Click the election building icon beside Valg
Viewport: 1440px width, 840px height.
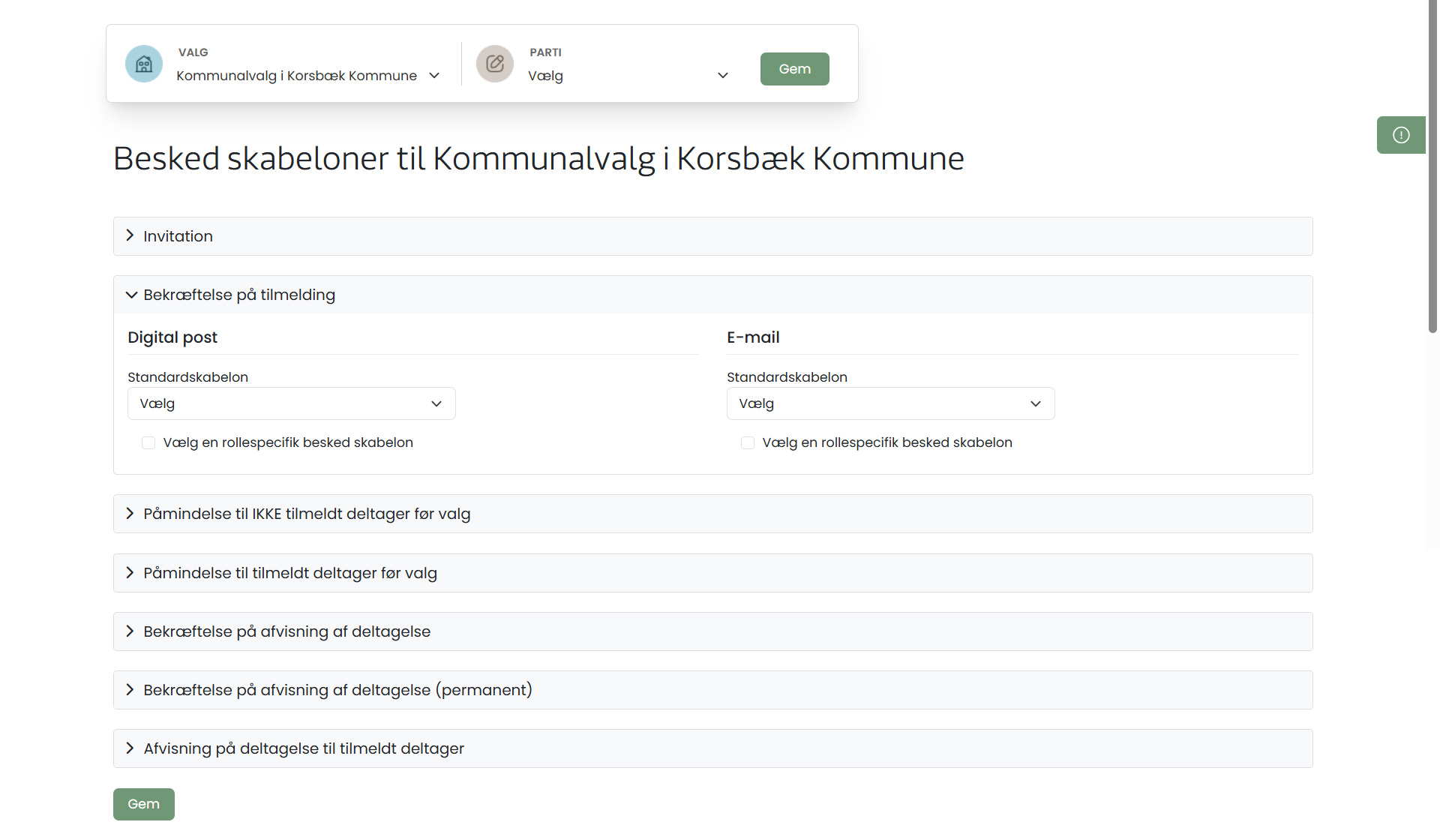click(144, 64)
